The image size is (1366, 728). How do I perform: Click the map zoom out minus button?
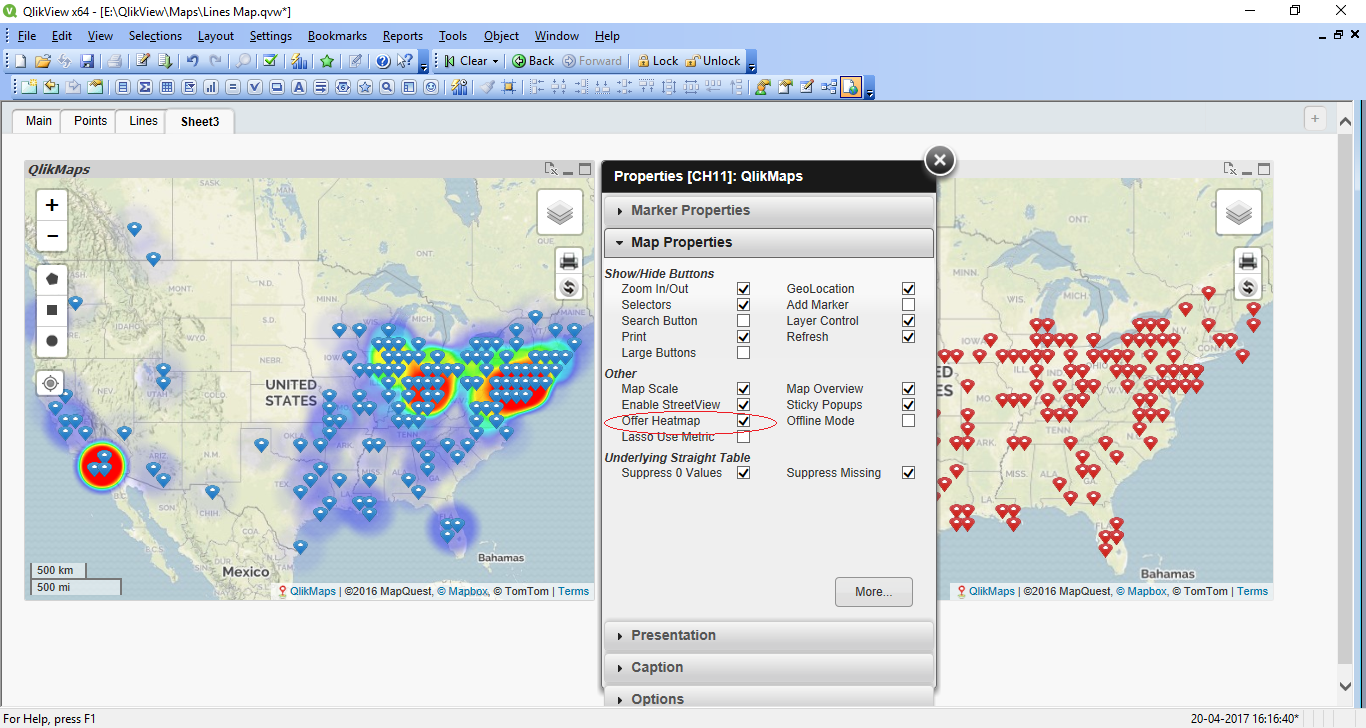click(52, 237)
